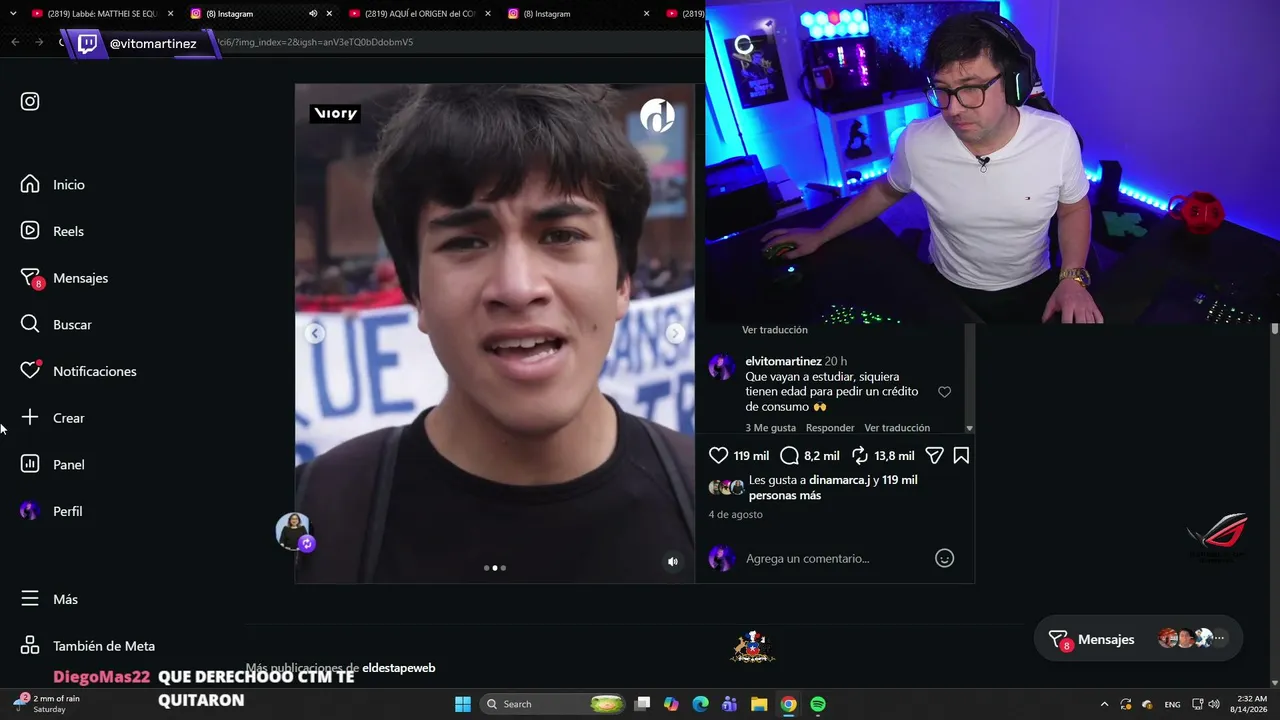
Task: Open Microsoft Edge from the taskbar
Action: [701, 704]
